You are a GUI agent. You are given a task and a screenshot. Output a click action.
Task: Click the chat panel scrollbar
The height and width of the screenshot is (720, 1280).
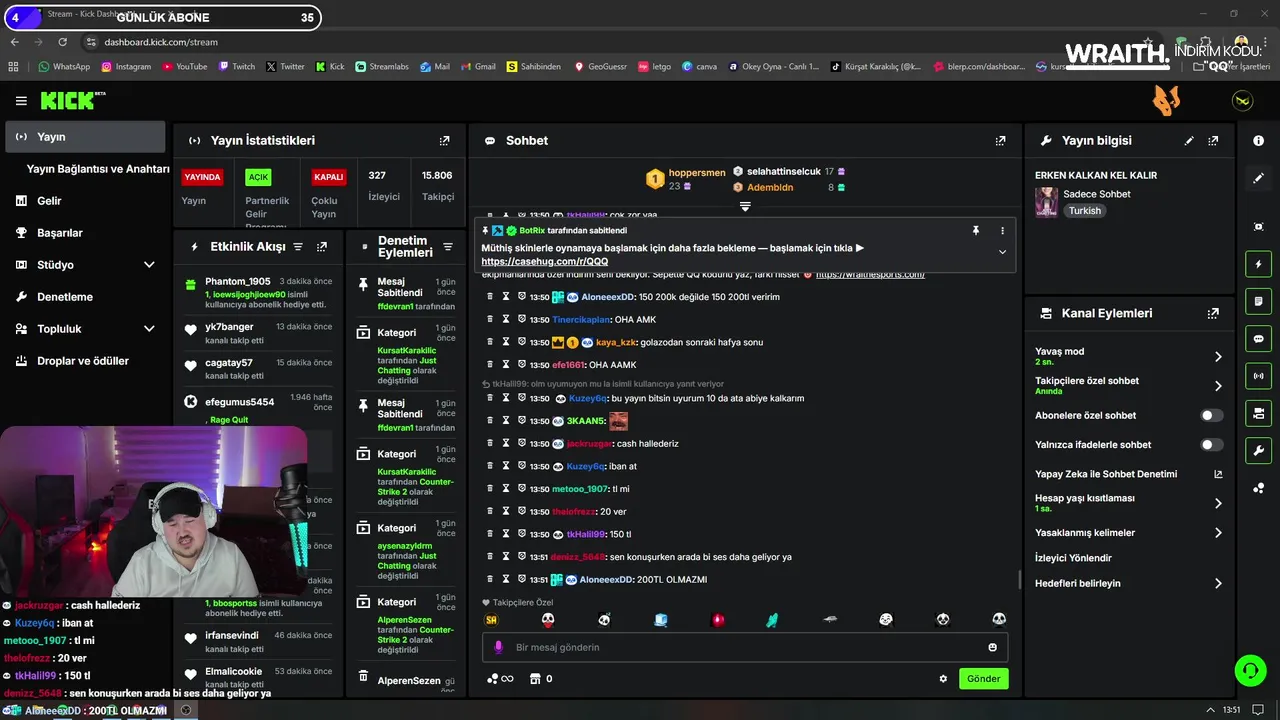coord(1019,579)
